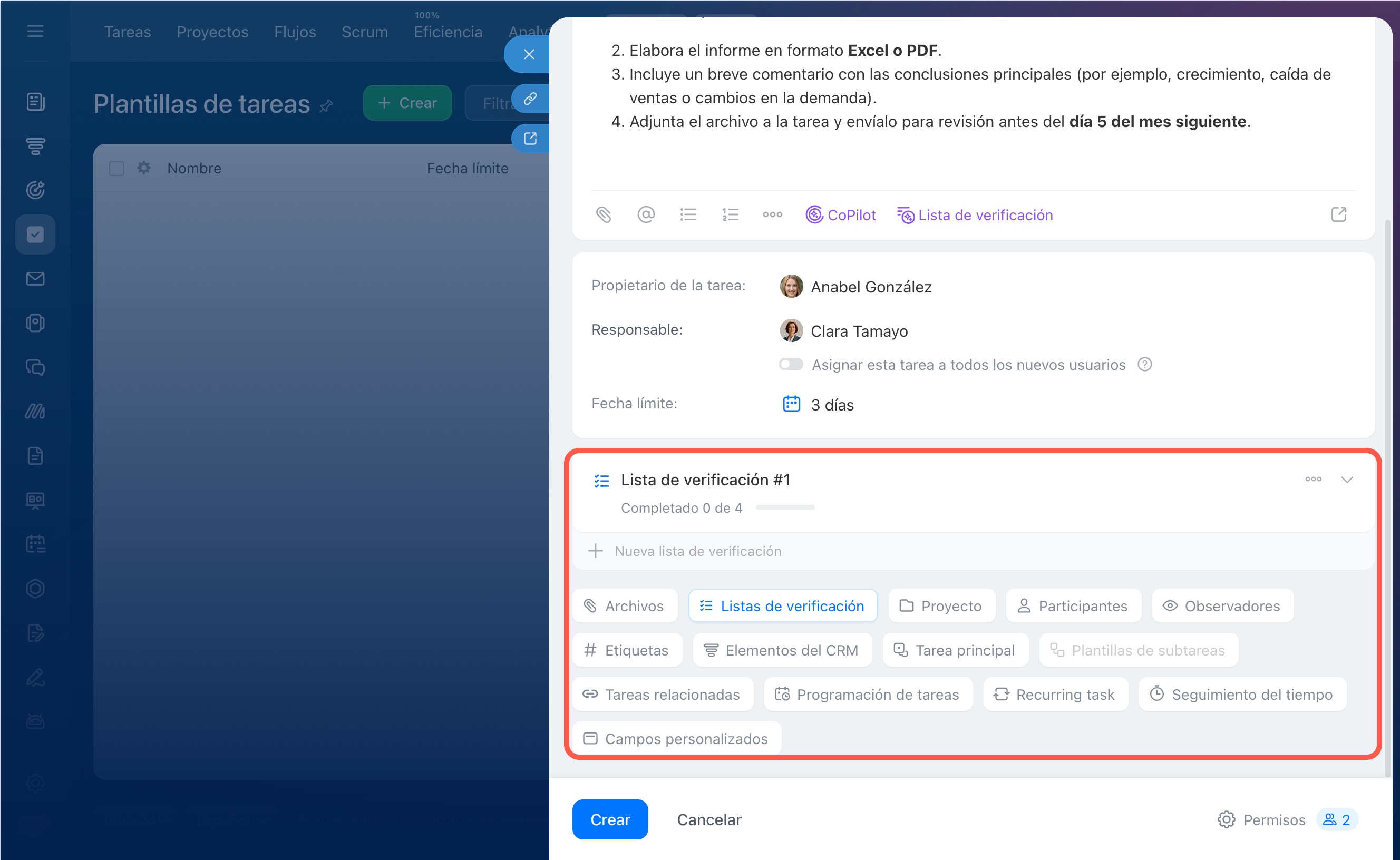Insert a bulleted list in the editor
Screen dimensions: 1400x860
coord(688,215)
